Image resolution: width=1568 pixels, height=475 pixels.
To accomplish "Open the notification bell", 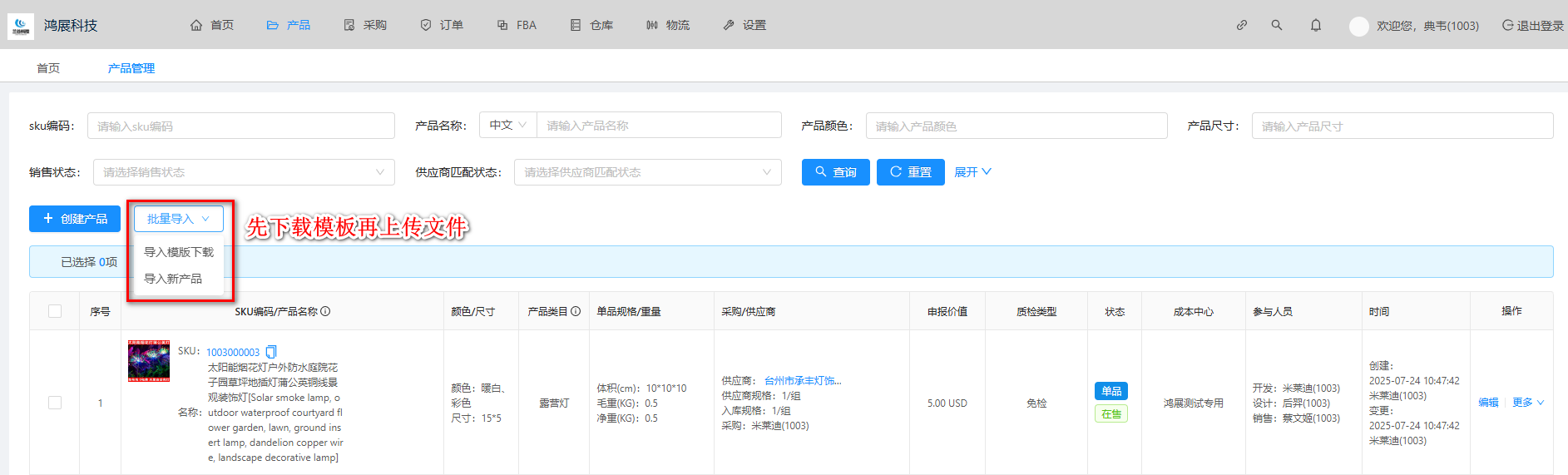I will pyautogui.click(x=1315, y=25).
